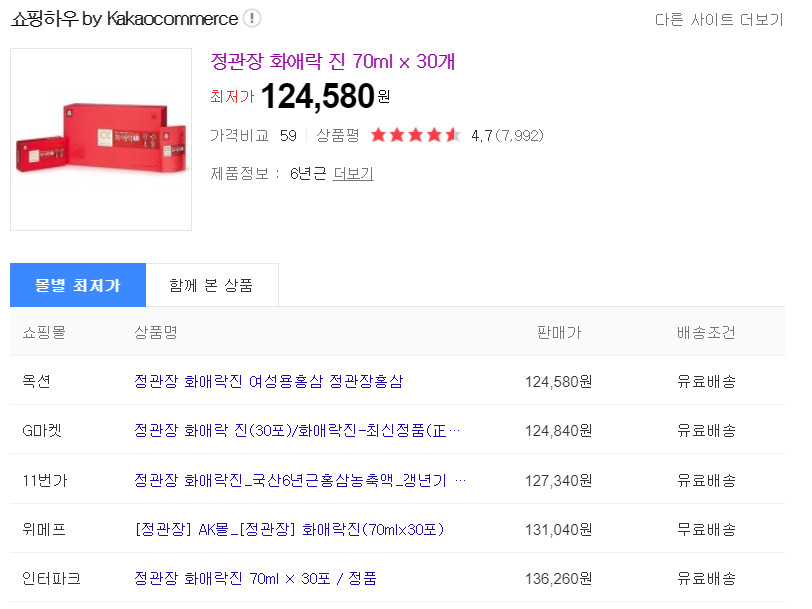Click the '인터파크' mall name
The width and height of the screenshot is (812, 609).
51,578
